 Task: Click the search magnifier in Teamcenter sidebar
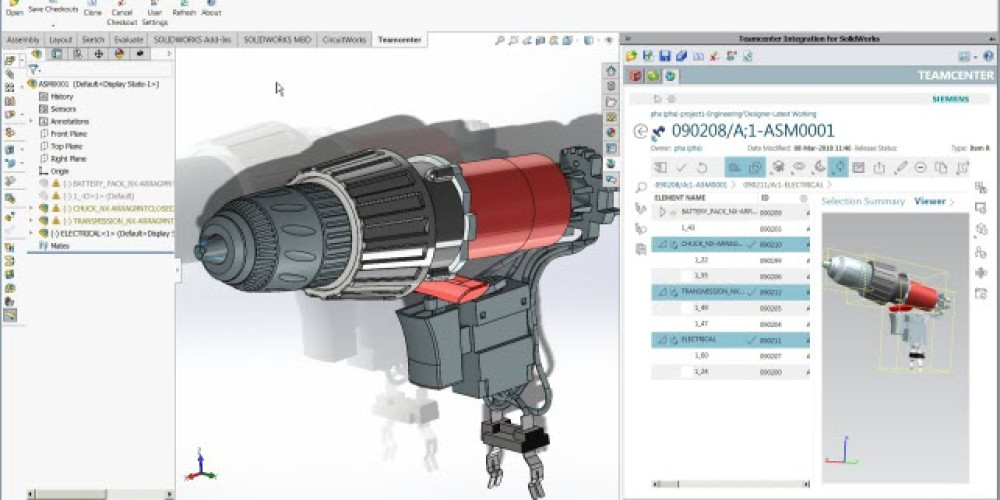pyautogui.click(x=641, y=188)
